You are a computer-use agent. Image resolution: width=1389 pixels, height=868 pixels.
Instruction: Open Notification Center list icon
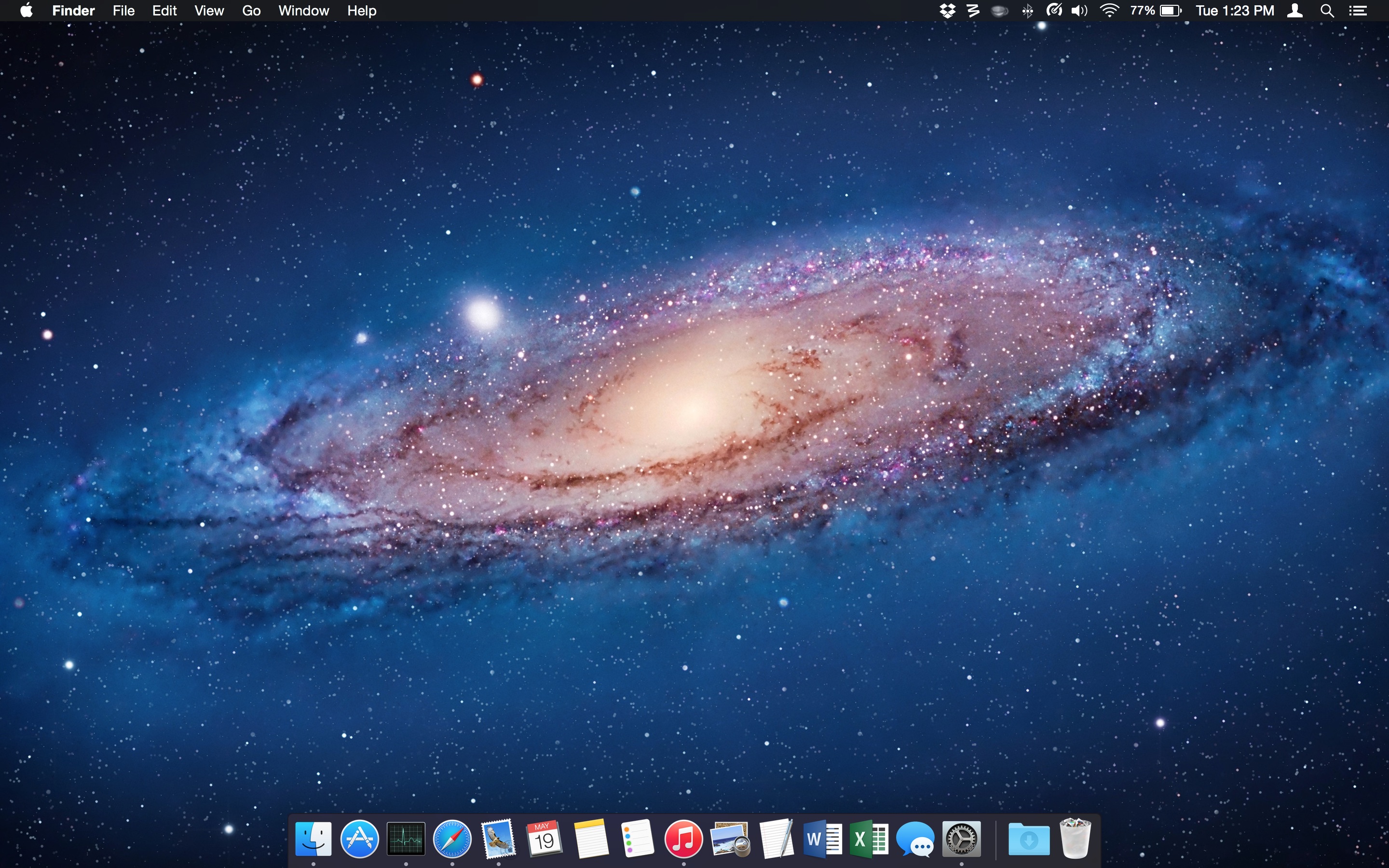pos(1358,10)
